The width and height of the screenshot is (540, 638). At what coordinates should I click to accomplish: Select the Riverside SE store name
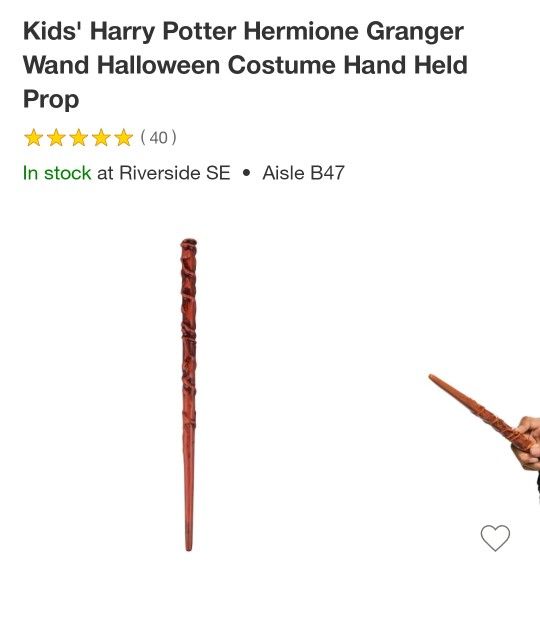[x=175, y=173]
